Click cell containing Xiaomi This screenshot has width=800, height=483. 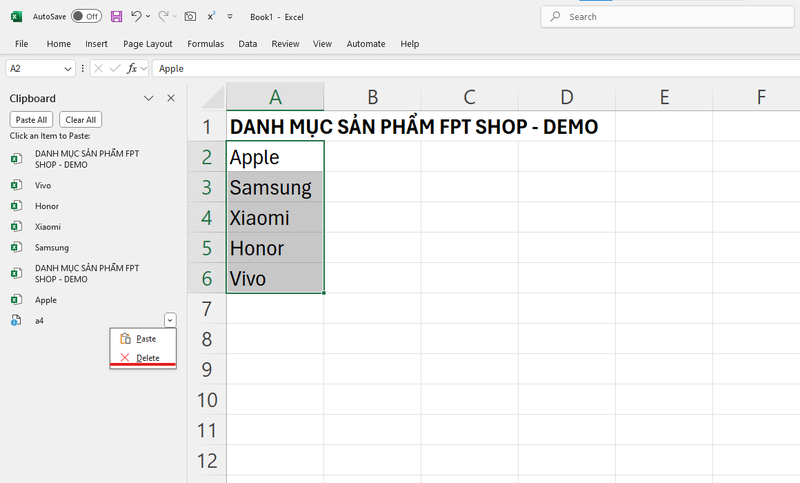click(275, 218)
